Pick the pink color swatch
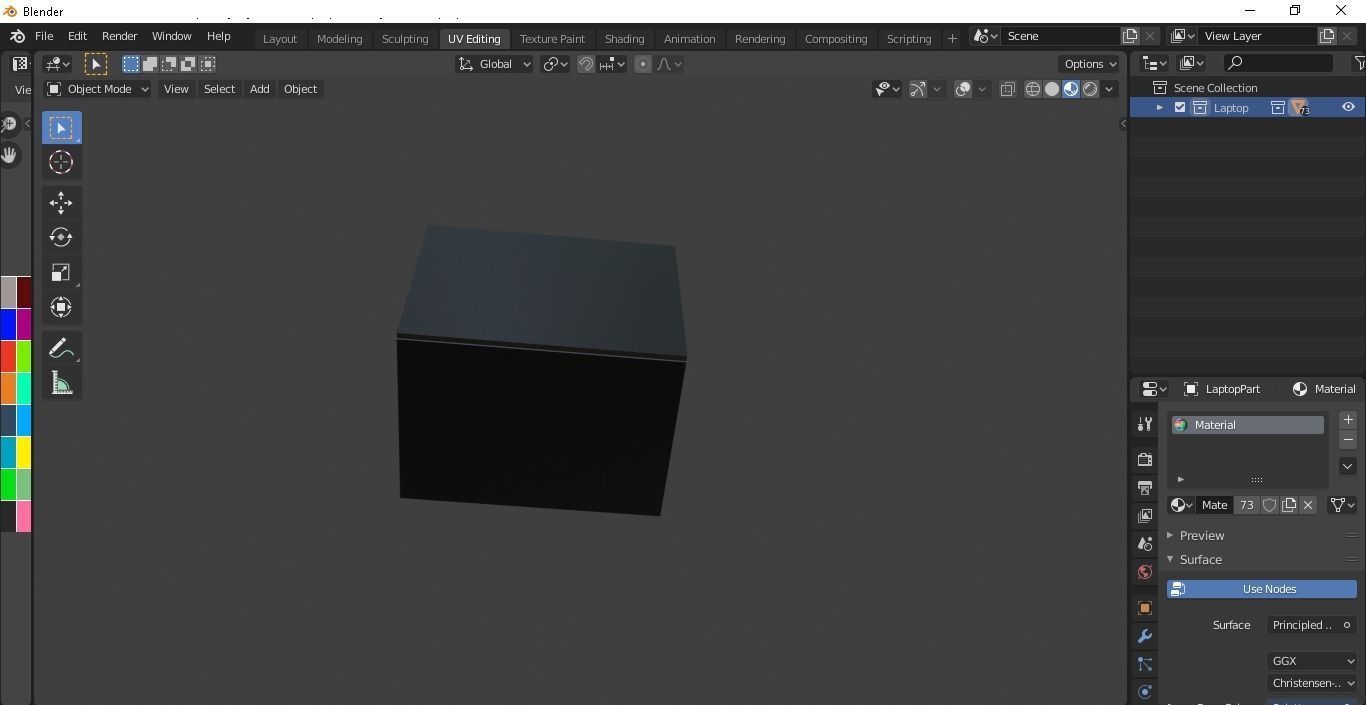 pyautogui.click(x=23, y=516)
